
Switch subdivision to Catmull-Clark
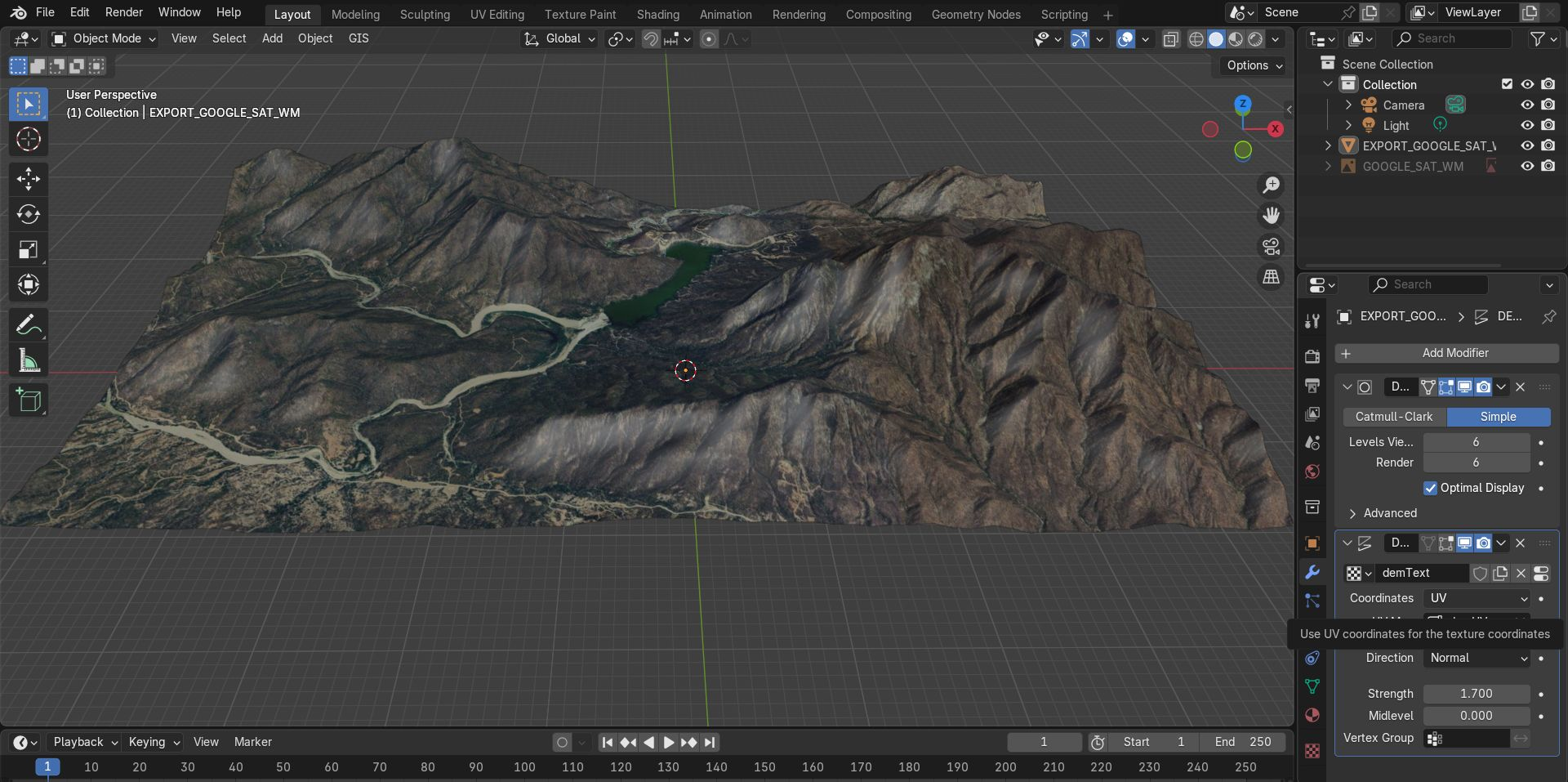pos(1393,417)
